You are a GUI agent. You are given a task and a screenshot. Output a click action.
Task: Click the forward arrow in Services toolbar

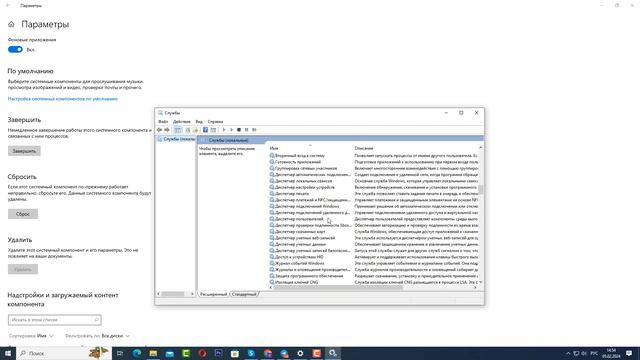click(167, 130)
